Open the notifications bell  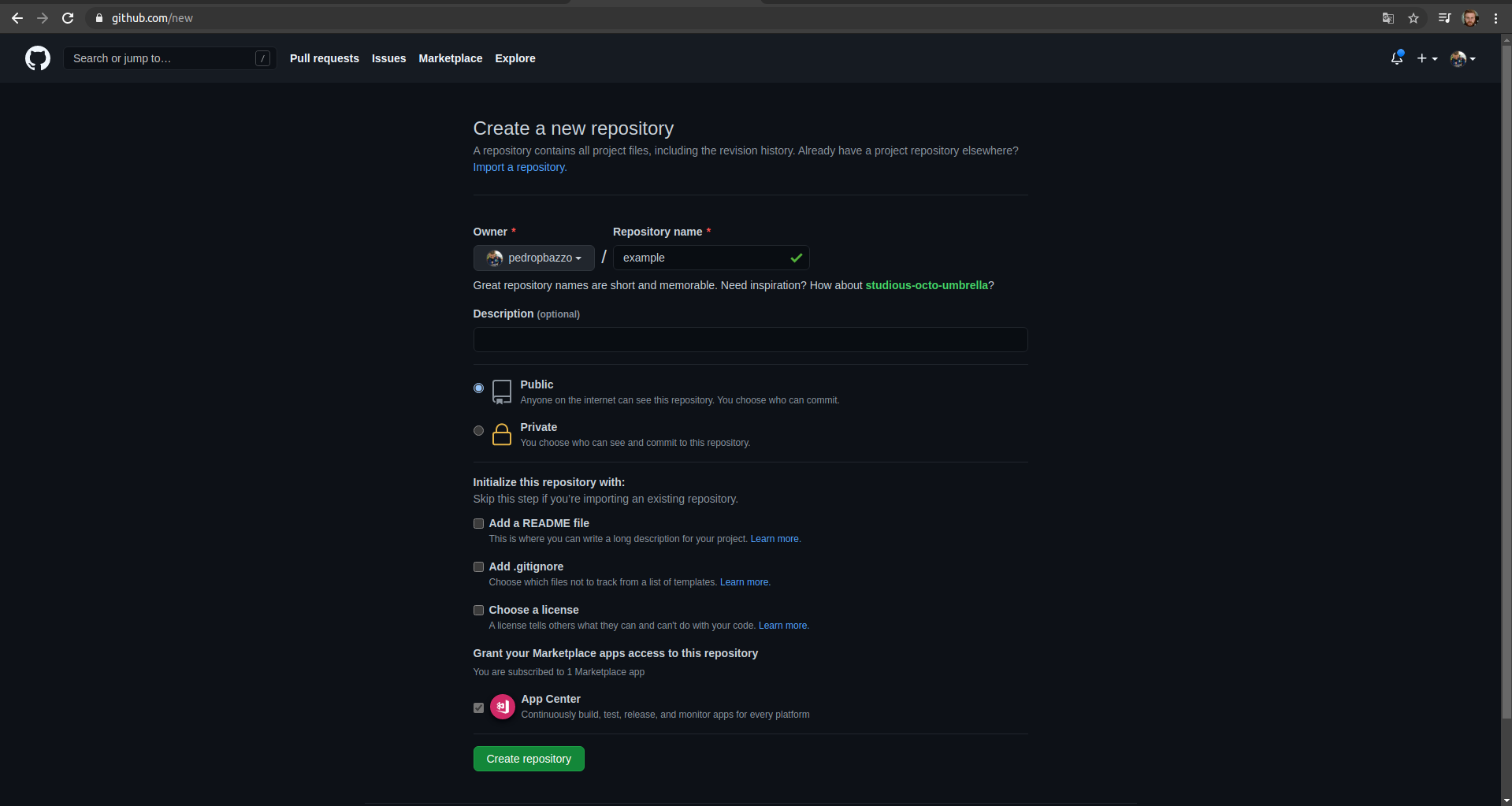1397,58
